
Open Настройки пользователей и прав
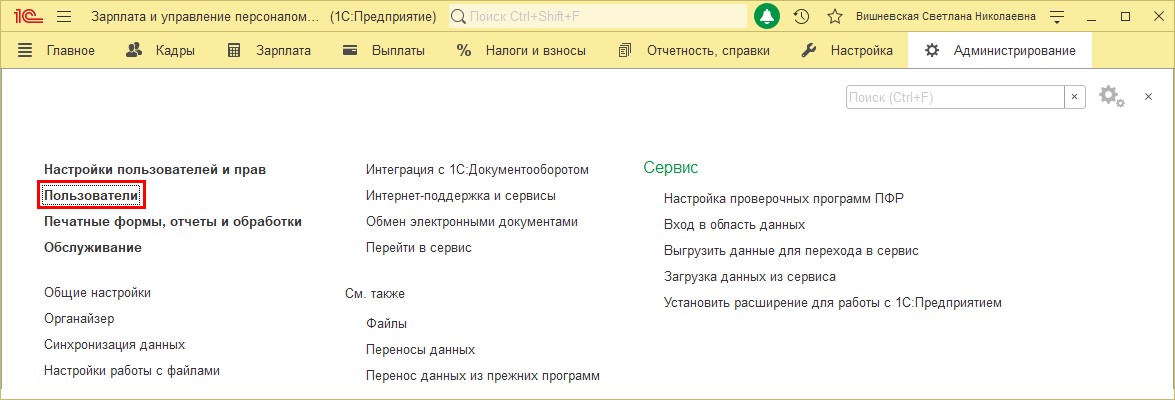click(155, 169)
